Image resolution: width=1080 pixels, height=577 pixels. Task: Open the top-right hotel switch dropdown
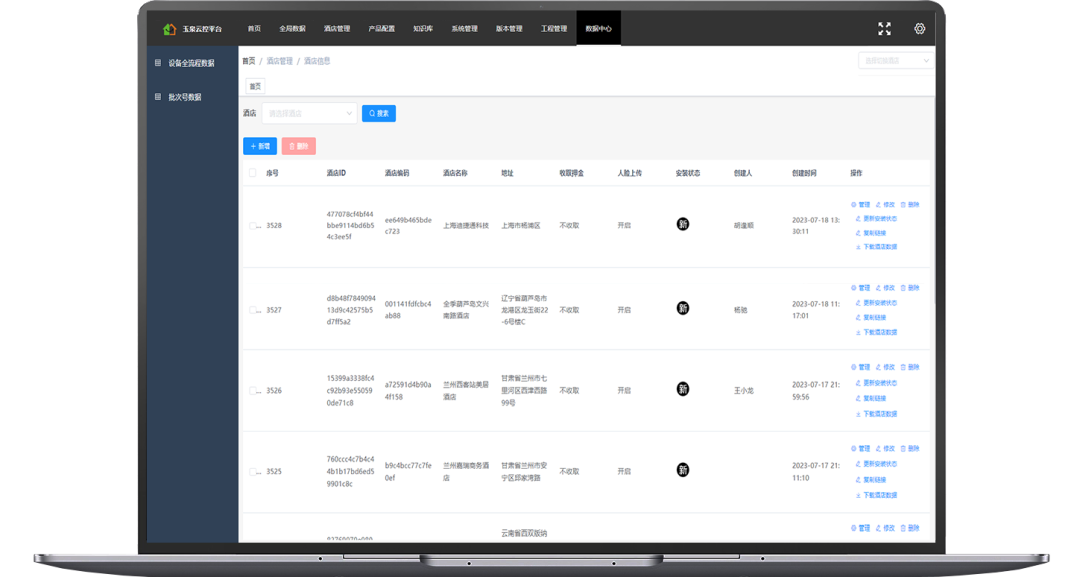click(x=895, y=61)
